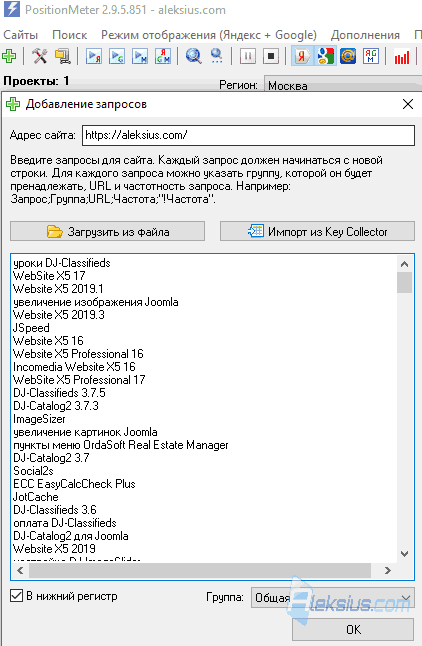The height and width of the screenshot is (646, 422).
Task: Click the 'Адрес сайта' URL input field
Action: [249, 135]
